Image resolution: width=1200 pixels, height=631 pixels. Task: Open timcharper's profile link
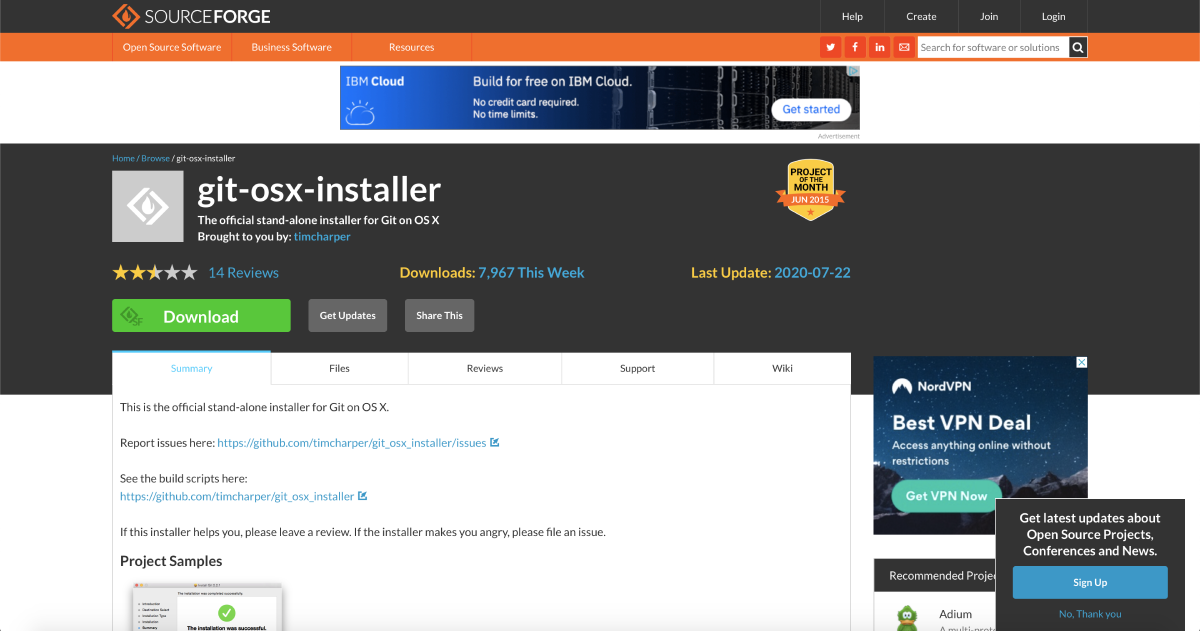pos(322,236)
